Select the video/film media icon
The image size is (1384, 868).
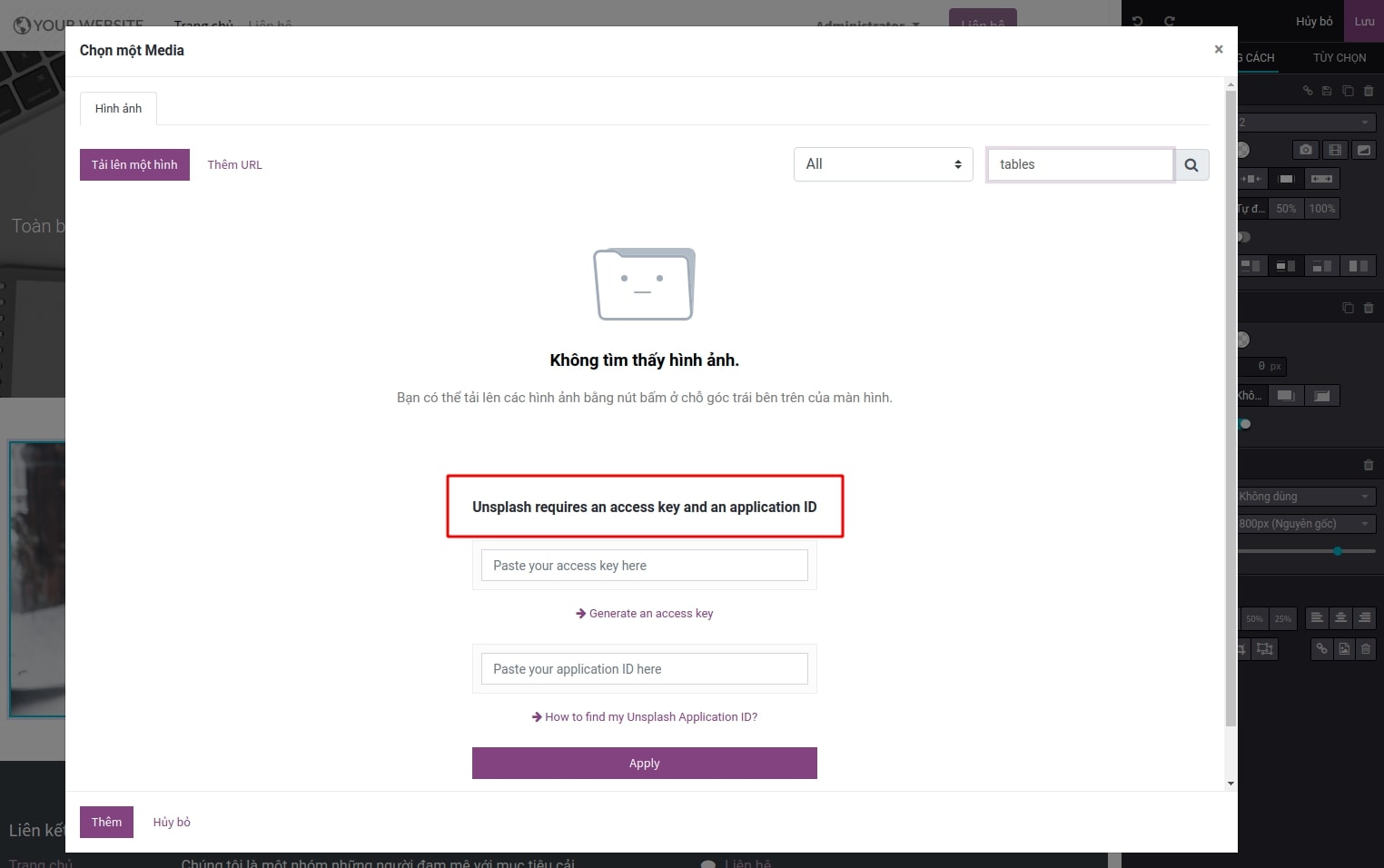[1334, 150]
